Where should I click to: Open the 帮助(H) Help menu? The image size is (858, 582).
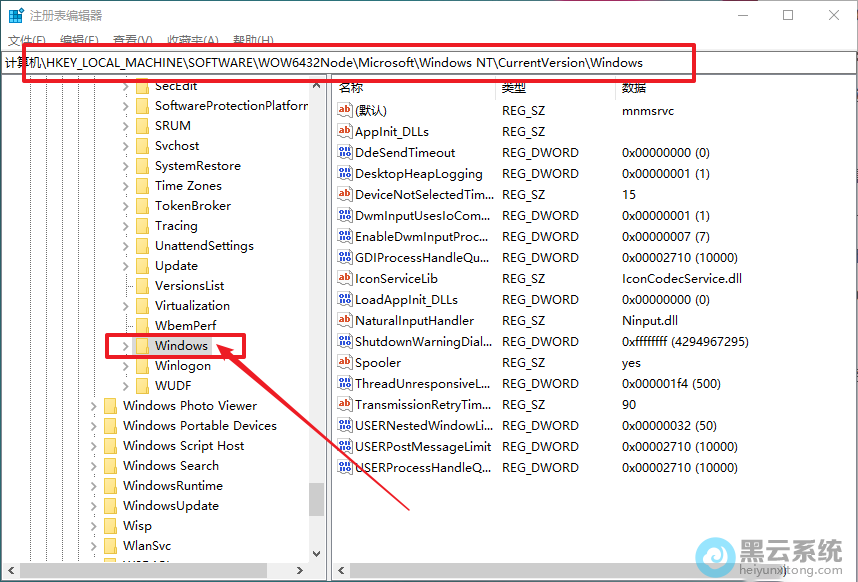click(252, 40)
